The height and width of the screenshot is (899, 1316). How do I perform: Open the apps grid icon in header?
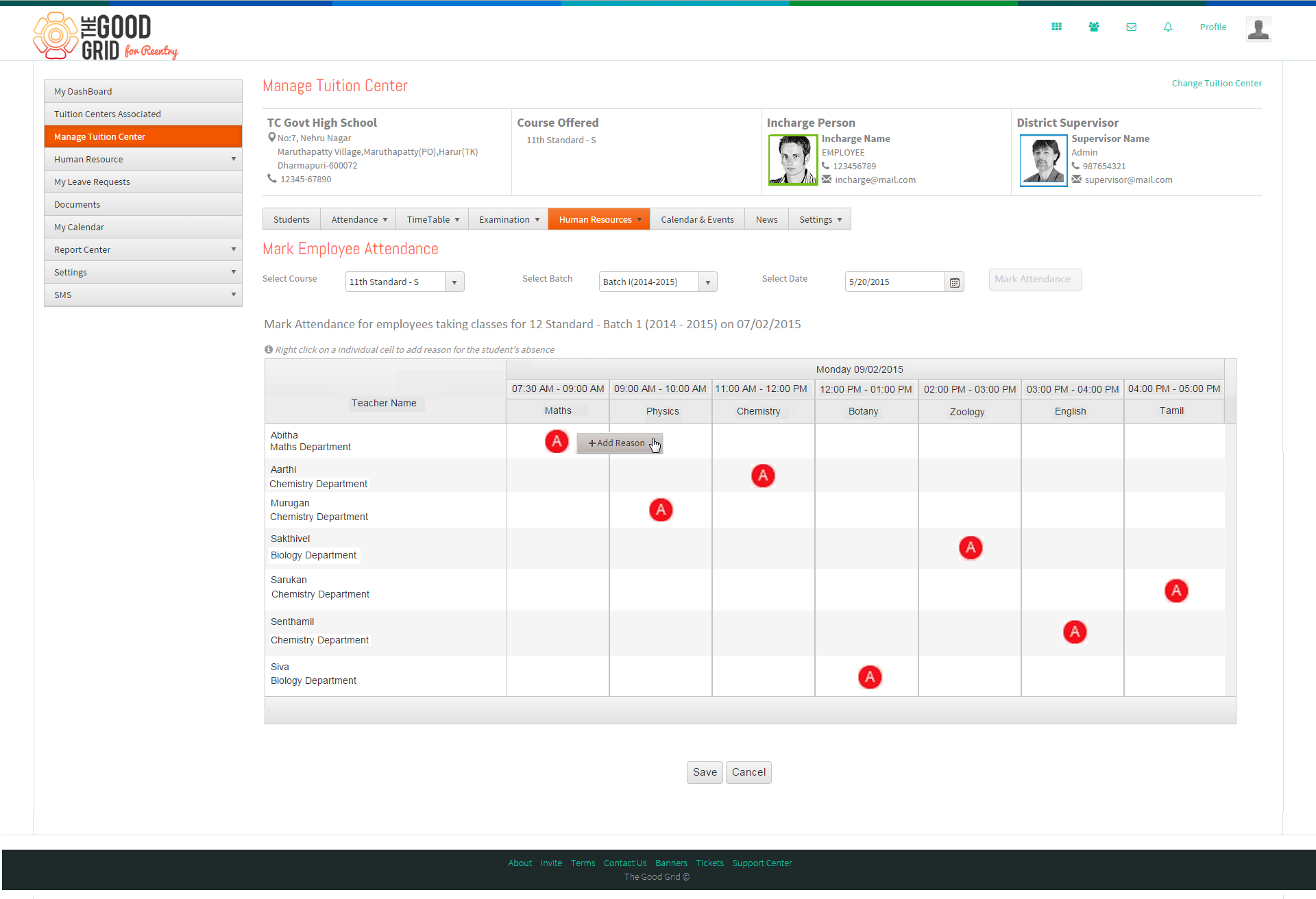click(x=1056, y=27)
